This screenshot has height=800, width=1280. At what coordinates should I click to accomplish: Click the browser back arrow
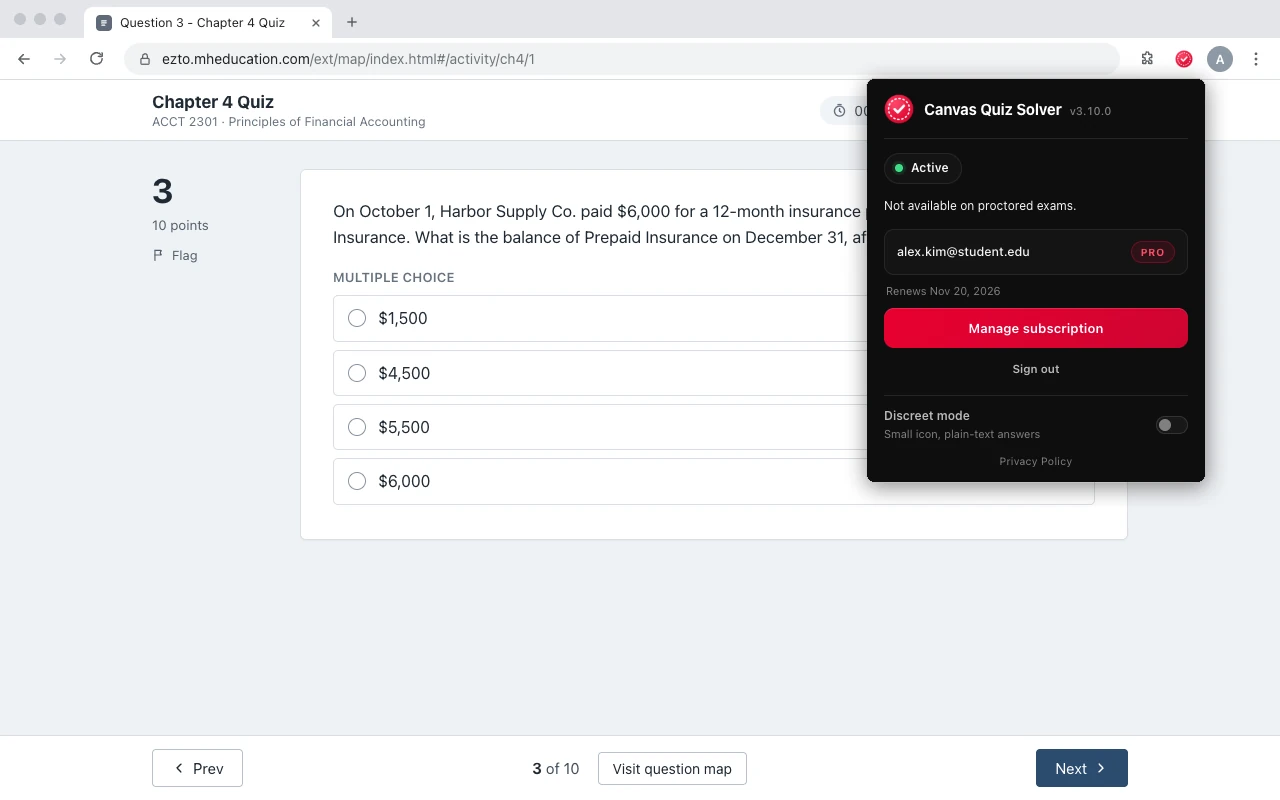[x=24, y=59]
